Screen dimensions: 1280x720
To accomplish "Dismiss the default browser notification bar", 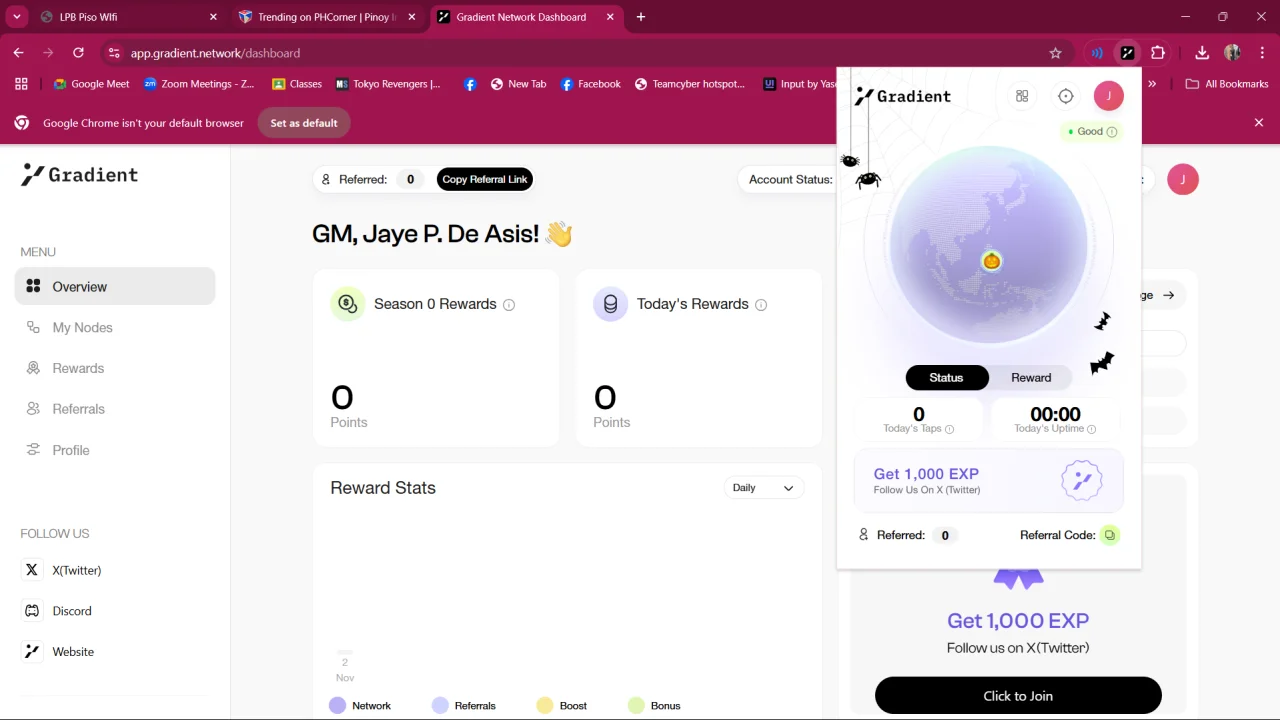I will pyautogui.click(x=1259, y=123).
